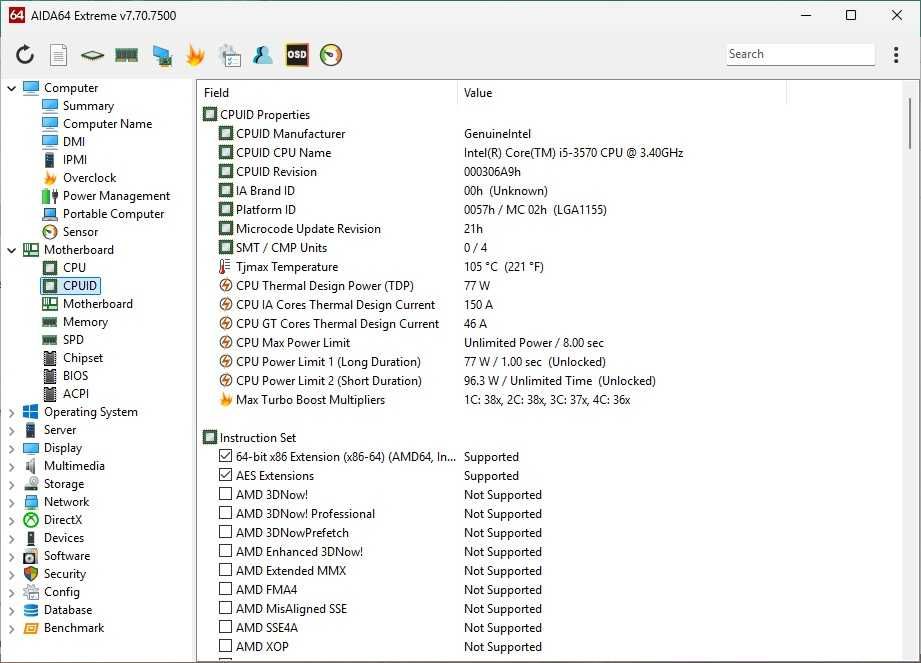Collapse the Computer tree node
This screenshot has height=663, width=921.
click(x=11, y=88)
